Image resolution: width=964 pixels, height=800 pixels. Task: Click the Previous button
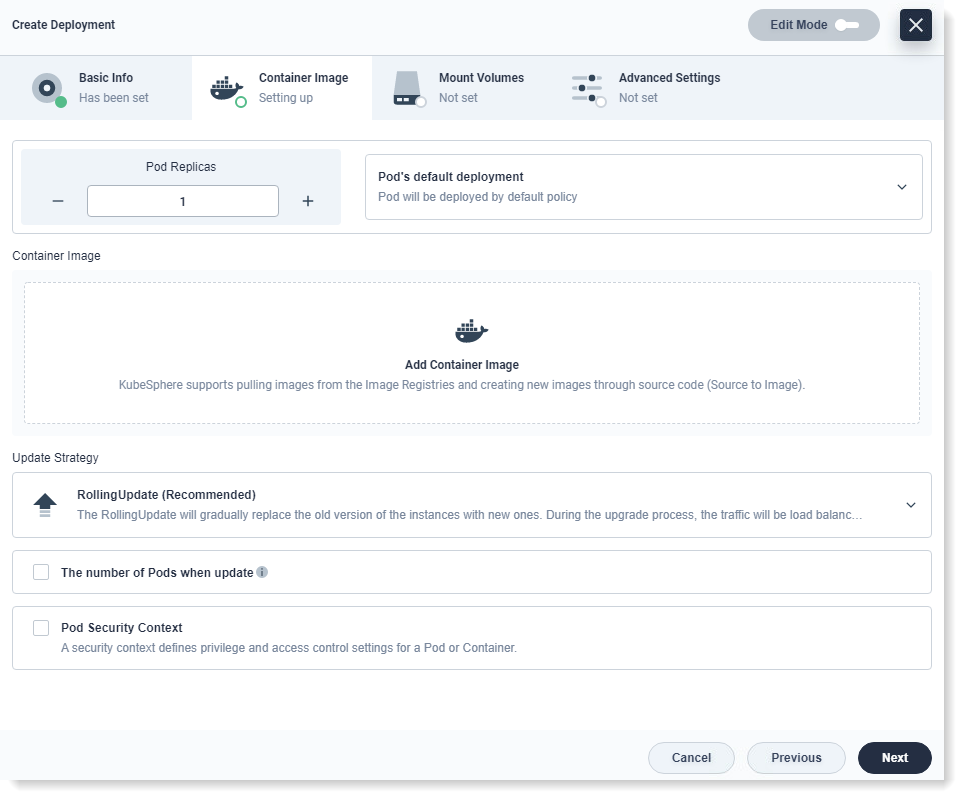coord(797,759)
